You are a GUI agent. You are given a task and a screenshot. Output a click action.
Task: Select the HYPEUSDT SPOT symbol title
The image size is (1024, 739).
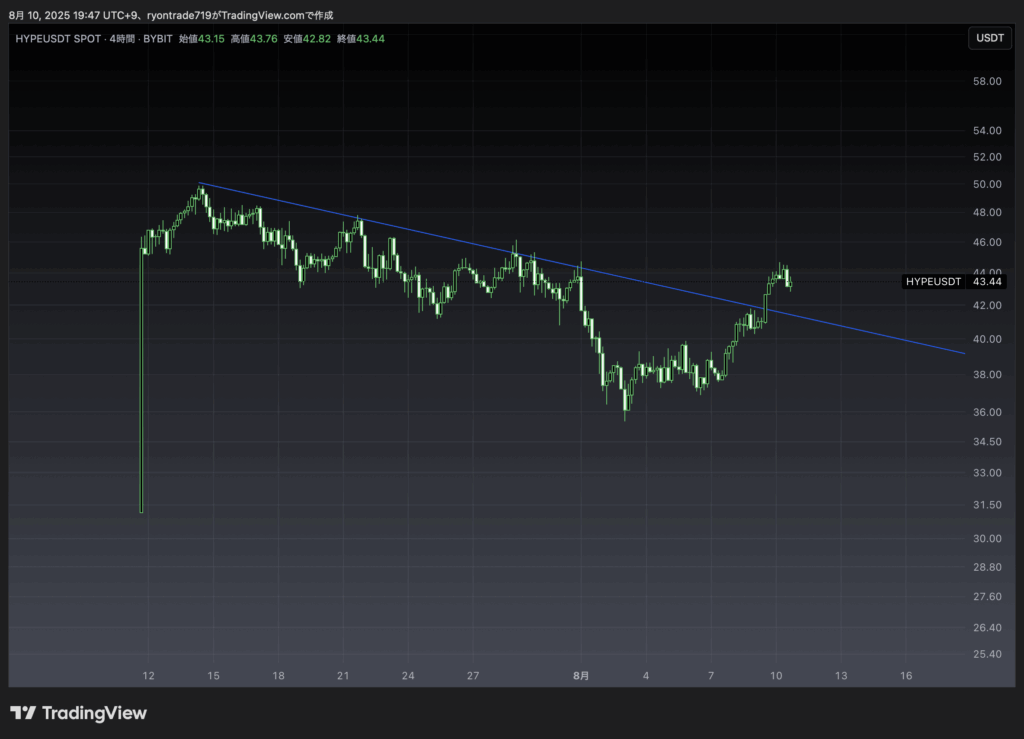click(58, 39)
